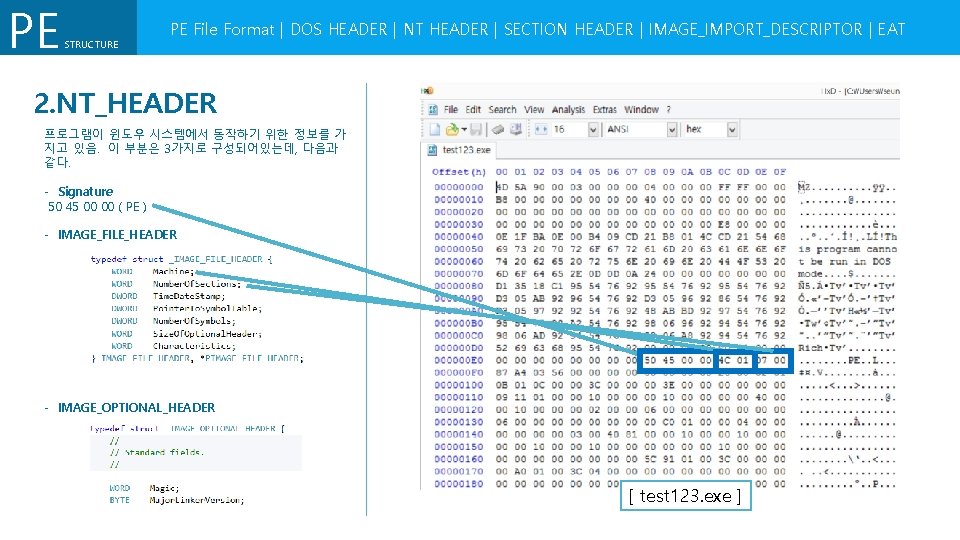
Task: Click the E8 byte in row 00000030
Action: pos(724,224)
